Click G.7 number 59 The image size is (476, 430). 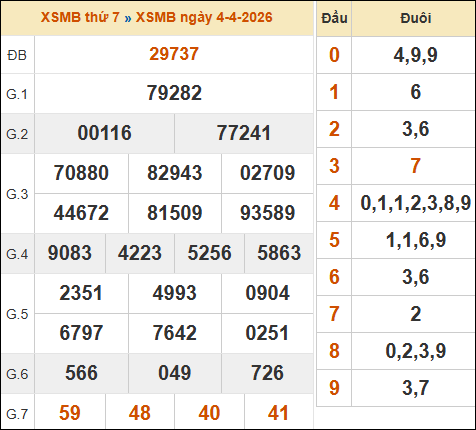tap(70, 413)
